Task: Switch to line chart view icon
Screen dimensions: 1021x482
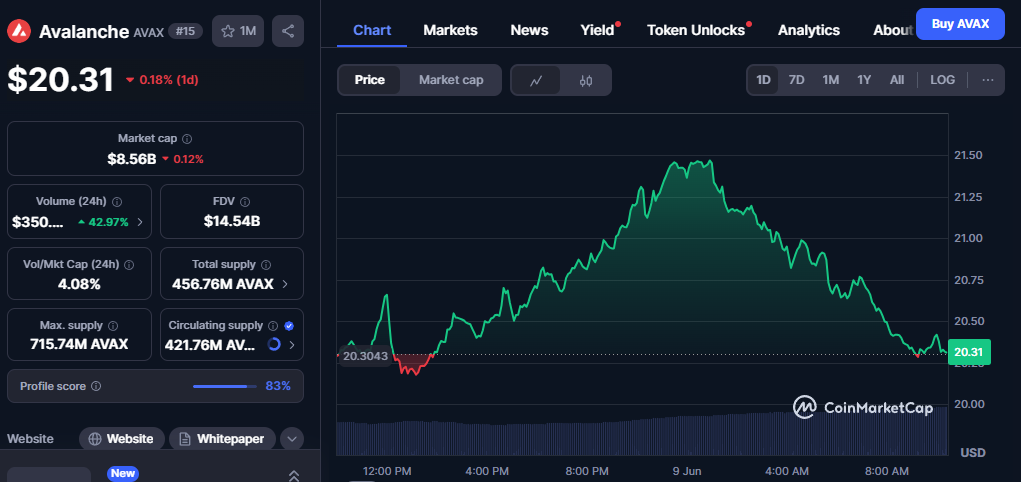Action: click(536, 81)
